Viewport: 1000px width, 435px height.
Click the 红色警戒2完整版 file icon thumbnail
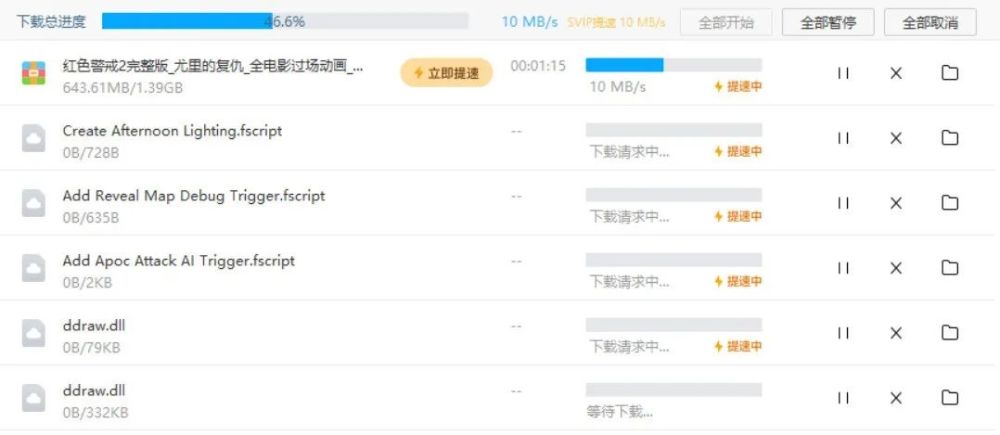point(34,73)
